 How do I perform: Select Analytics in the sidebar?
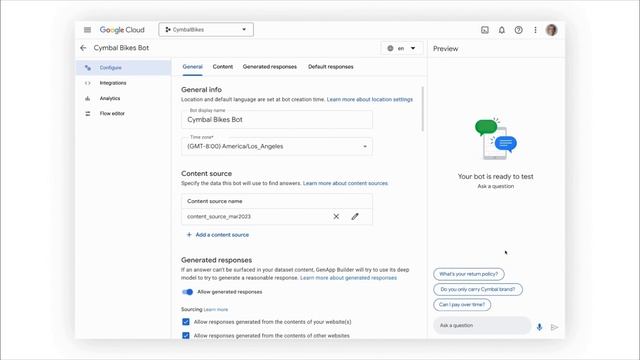(123, 98)
